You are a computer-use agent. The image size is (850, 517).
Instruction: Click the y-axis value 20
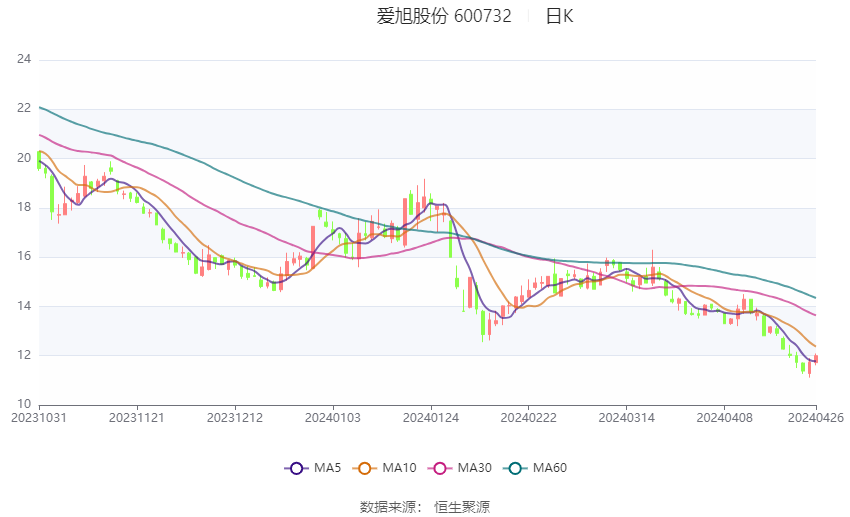tap(24, 158)
